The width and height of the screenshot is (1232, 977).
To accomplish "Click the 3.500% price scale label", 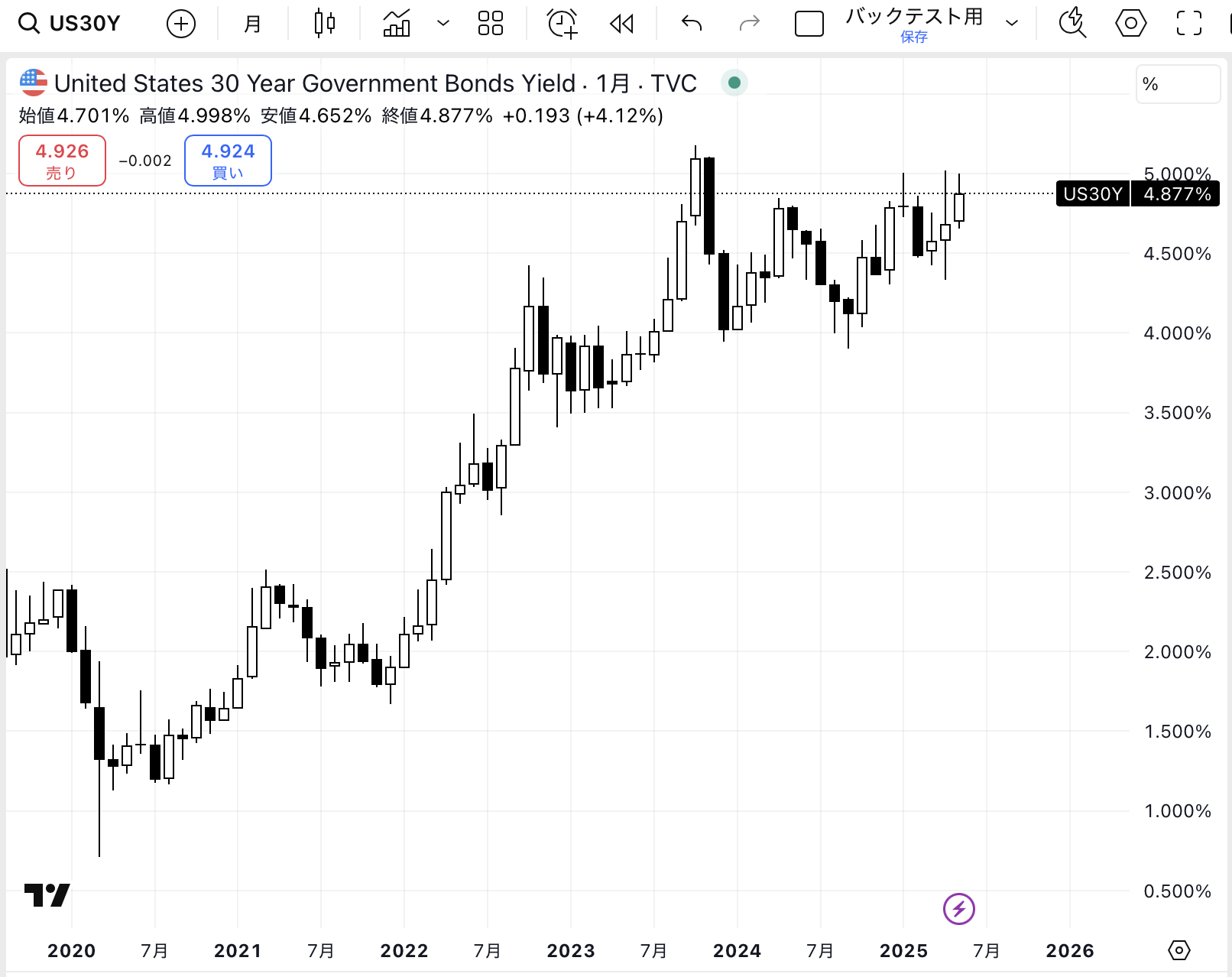I will [1177, 413].
